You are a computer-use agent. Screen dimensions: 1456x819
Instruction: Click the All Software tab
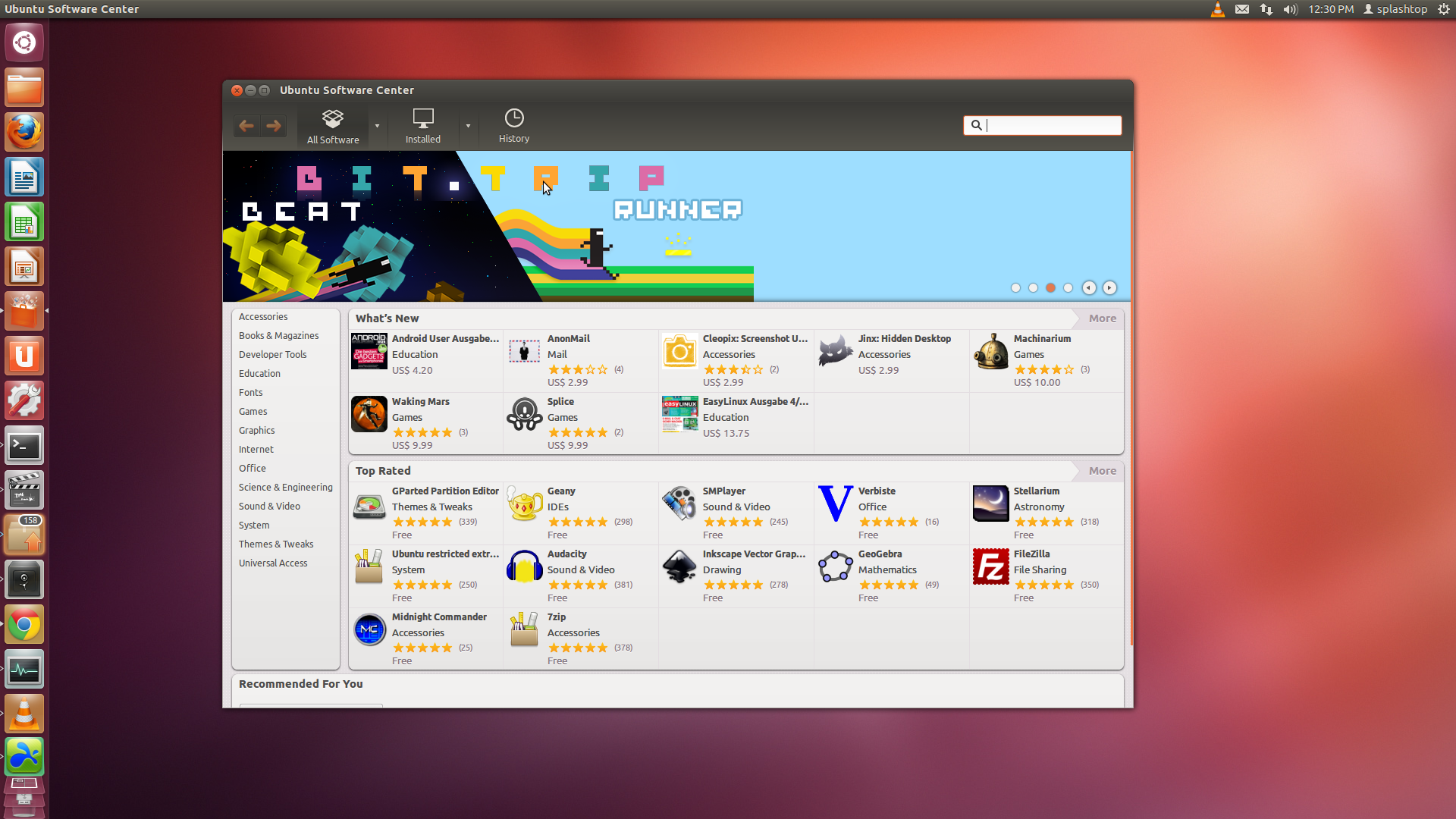click(x=333, y=125)
